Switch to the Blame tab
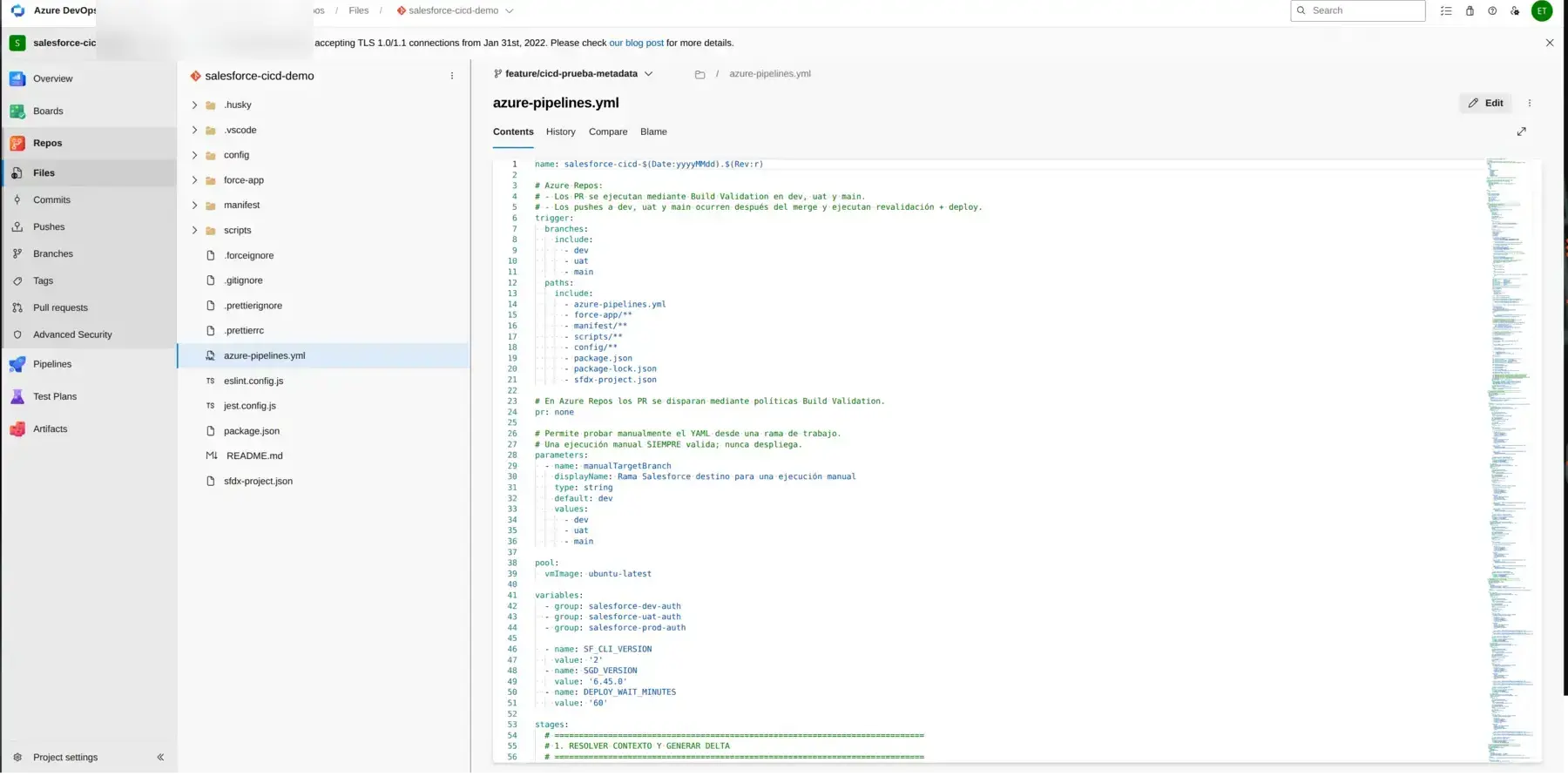This screenshot has height=776, width=1568. point(653,132)
